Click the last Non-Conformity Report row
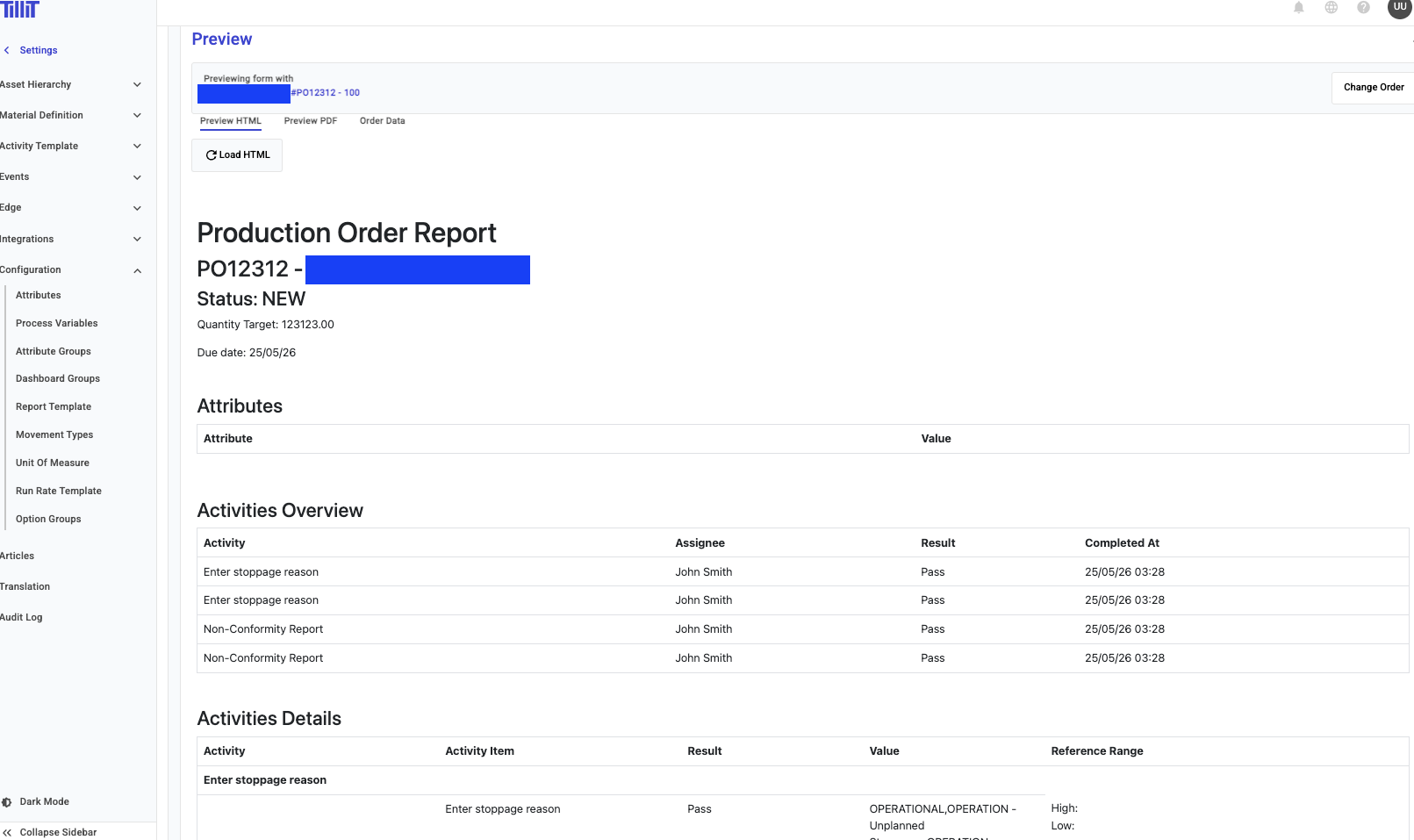 coord(802,658)
